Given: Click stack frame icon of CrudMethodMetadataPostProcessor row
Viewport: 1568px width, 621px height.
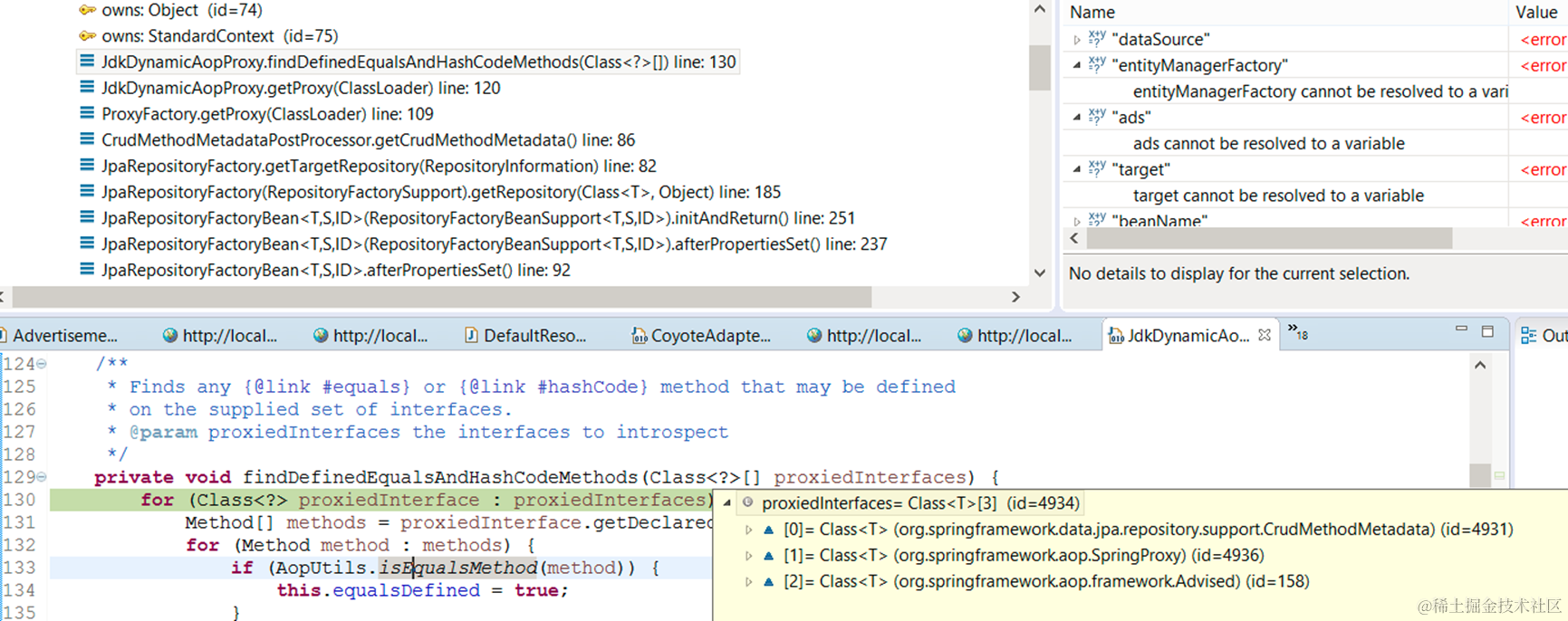Looking at the screenshot, I should pyautogui.click(x=87, y=139).
